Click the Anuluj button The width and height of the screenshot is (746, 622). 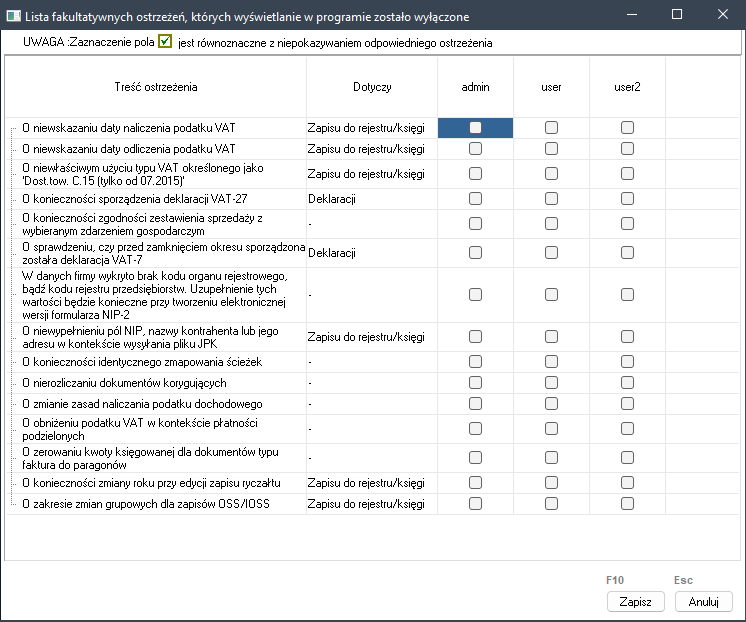(x=703, y=602)
